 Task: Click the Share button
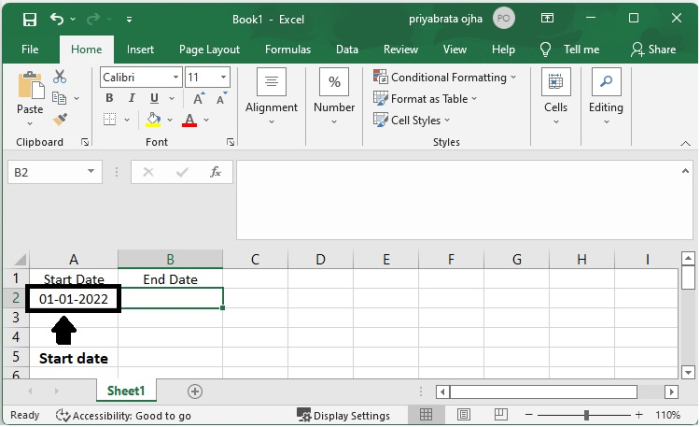click(x=654, y=50)
